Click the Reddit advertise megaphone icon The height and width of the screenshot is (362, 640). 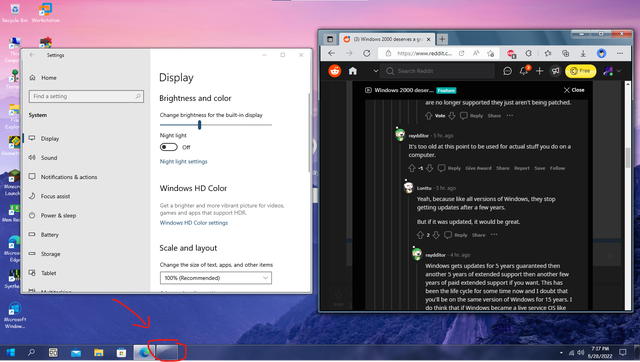click(x=555, y=71)
